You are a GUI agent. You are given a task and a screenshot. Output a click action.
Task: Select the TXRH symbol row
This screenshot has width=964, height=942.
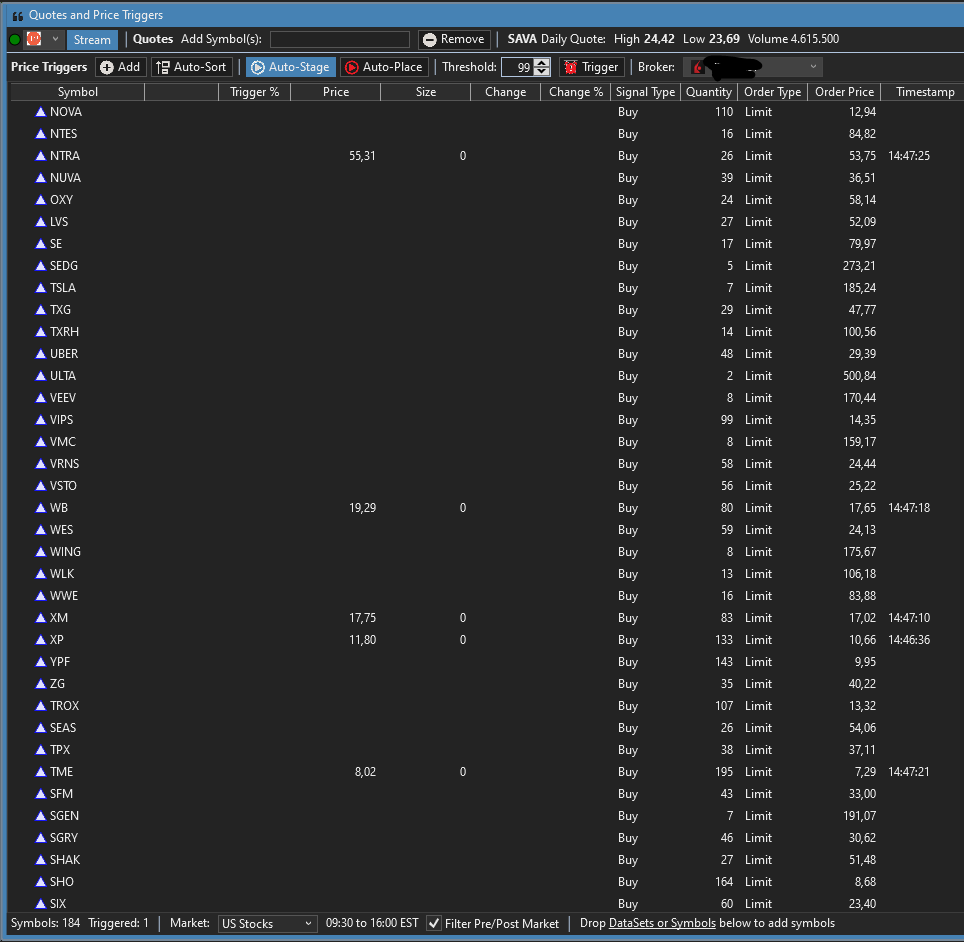tap(486, 332)
